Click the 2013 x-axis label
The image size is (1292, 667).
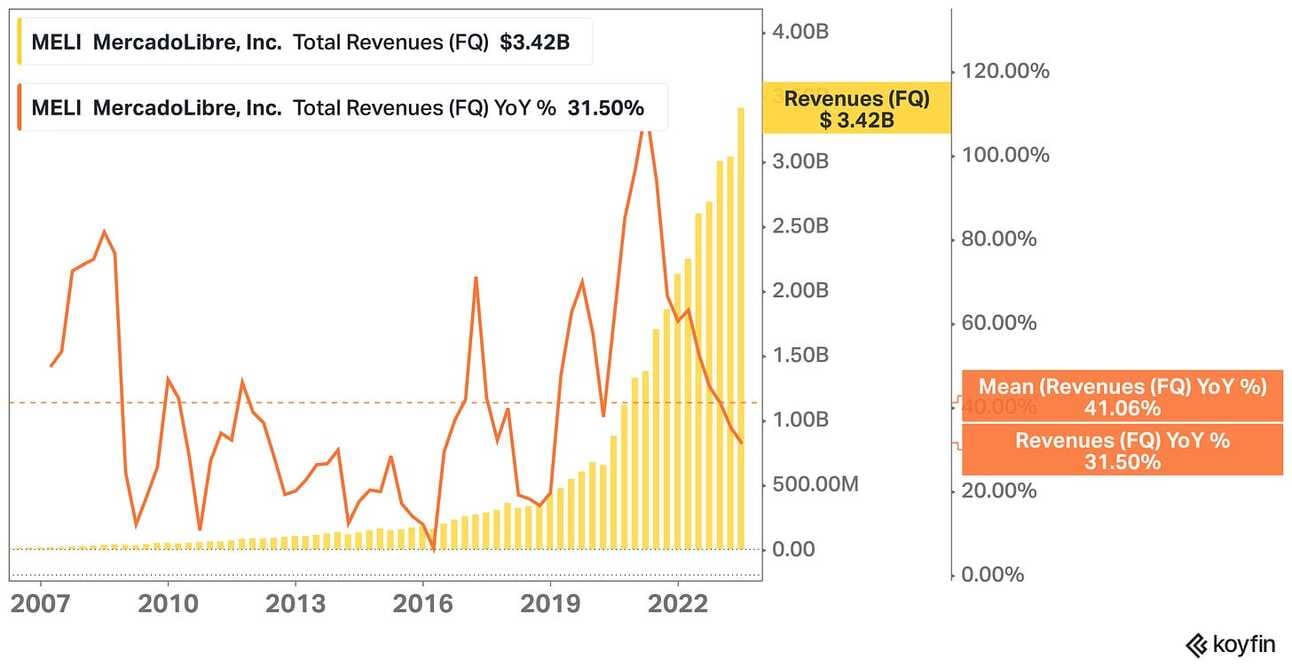click(295, 604)
